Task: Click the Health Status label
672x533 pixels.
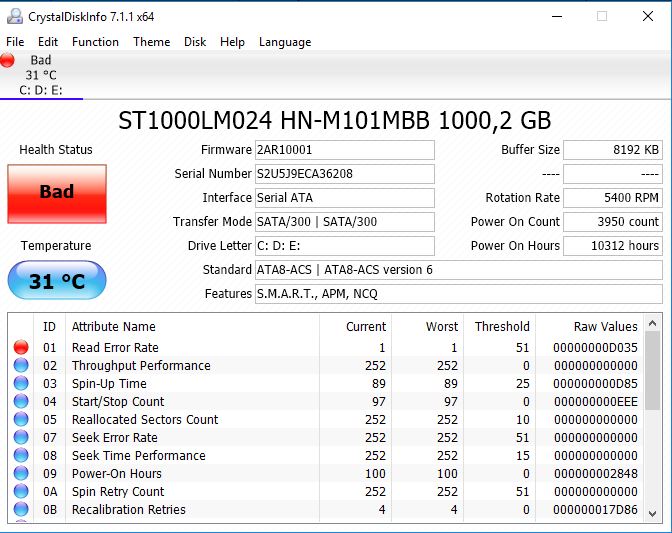Action: (x=56, y=150)
